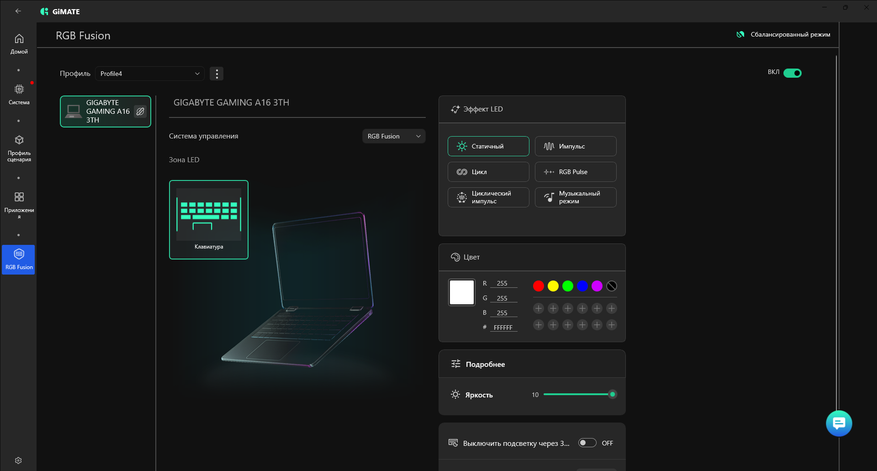
Task: Open the Домой home page
Action: tap(19, 43)
